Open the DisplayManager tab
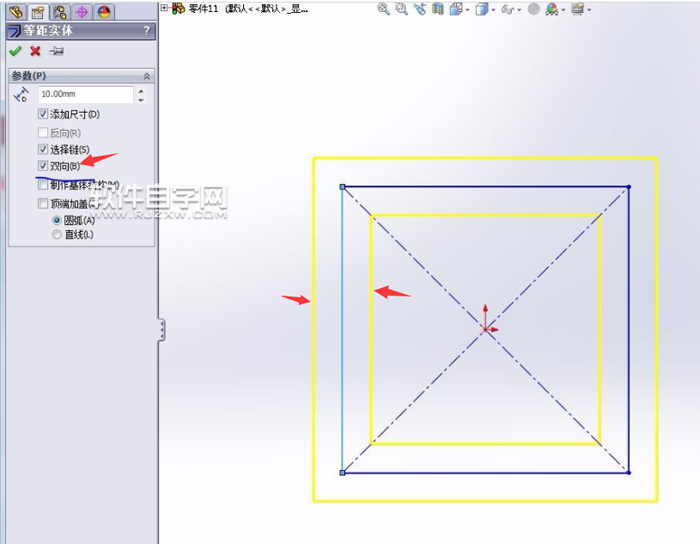Viewport: 700px width, 544px height. (104, 11)
